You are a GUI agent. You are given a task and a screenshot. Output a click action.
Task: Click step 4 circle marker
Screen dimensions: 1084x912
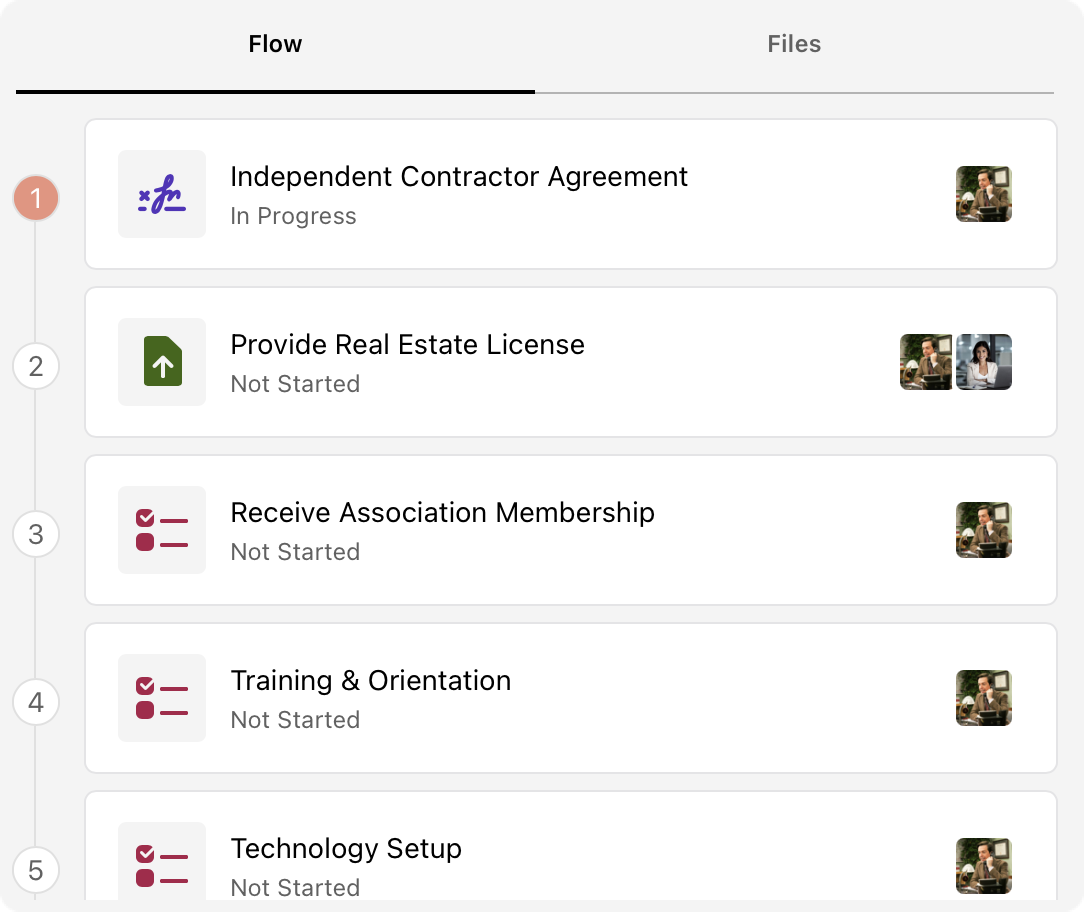click(36, 702)
